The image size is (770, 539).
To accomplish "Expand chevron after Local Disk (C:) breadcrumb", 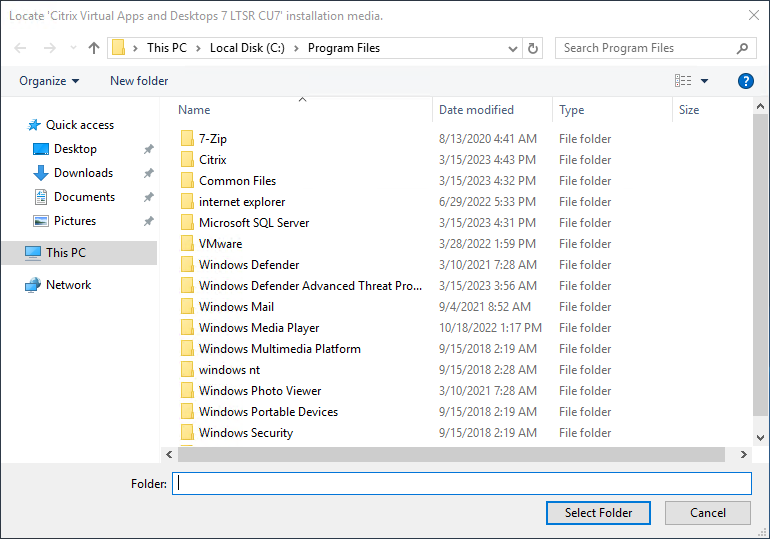I will click(297, 48).
